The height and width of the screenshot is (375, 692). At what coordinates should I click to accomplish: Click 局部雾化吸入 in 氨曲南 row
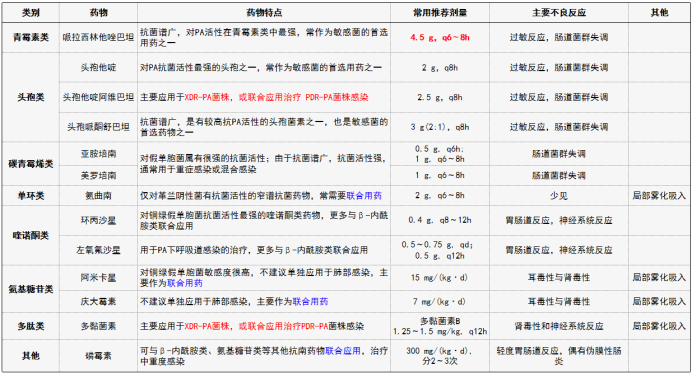click(659, 195)
